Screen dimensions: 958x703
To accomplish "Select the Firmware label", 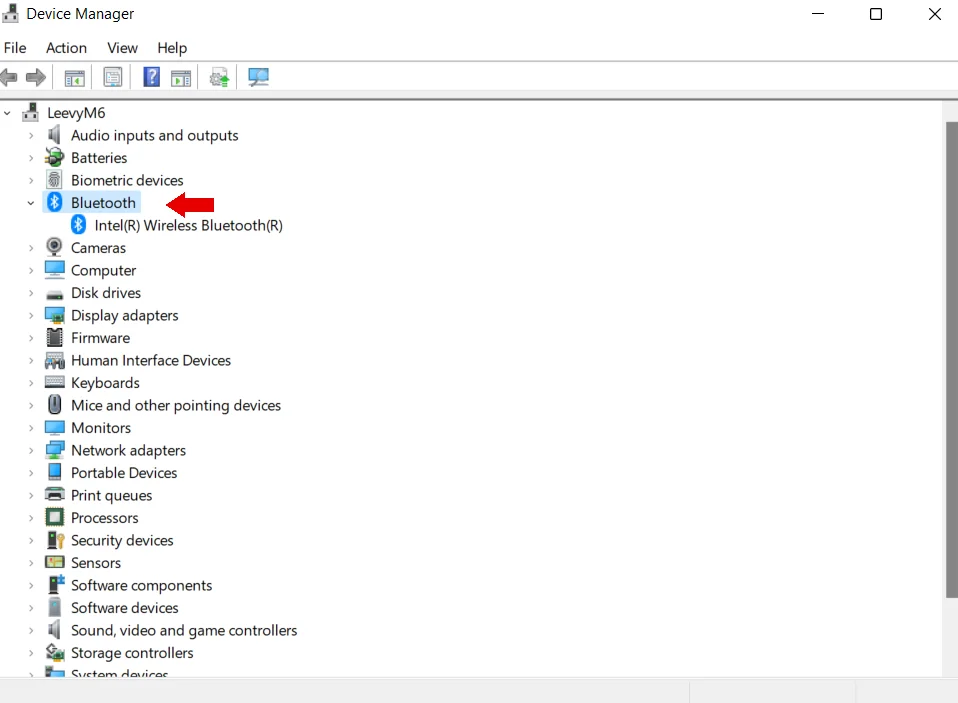I will (x=100, y=338).
